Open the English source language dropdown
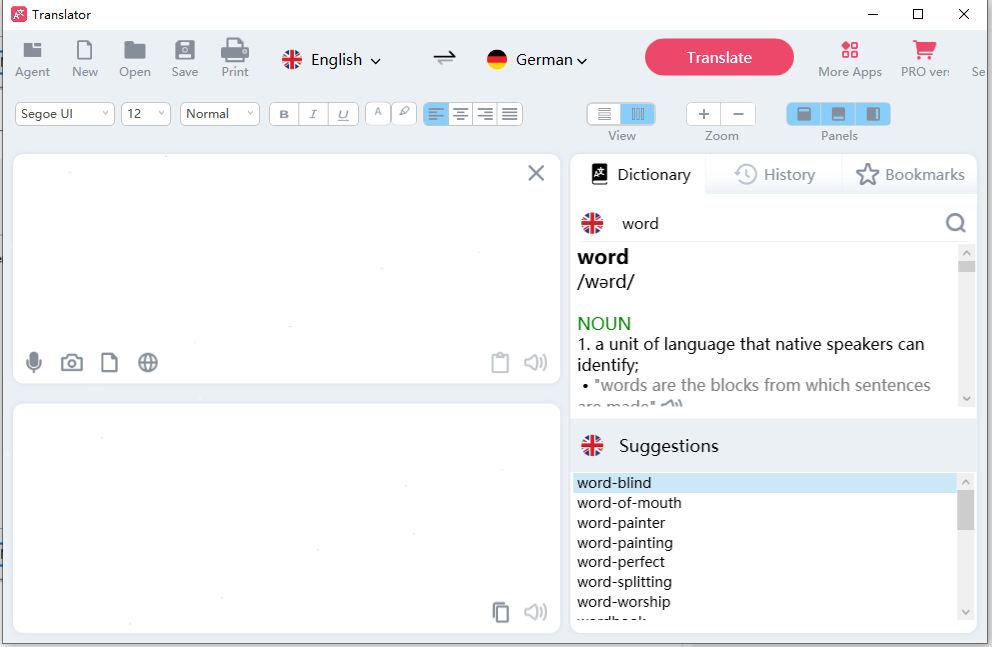The height and width of the screenshot is (647, 992). 332,59
